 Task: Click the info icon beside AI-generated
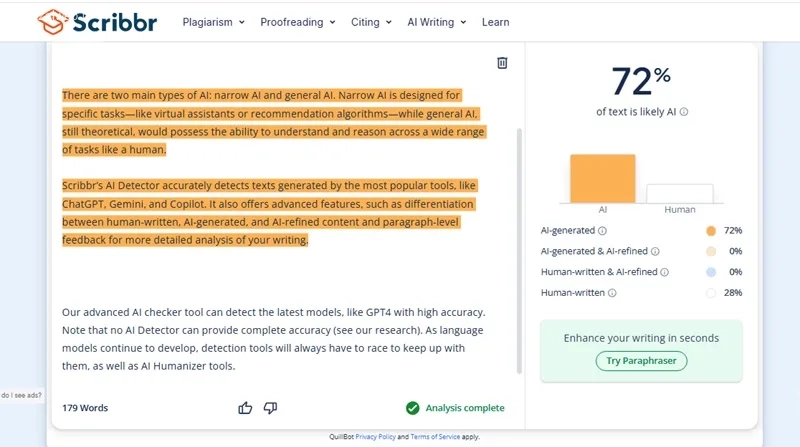pyautogui.click(x=602, y=231)
